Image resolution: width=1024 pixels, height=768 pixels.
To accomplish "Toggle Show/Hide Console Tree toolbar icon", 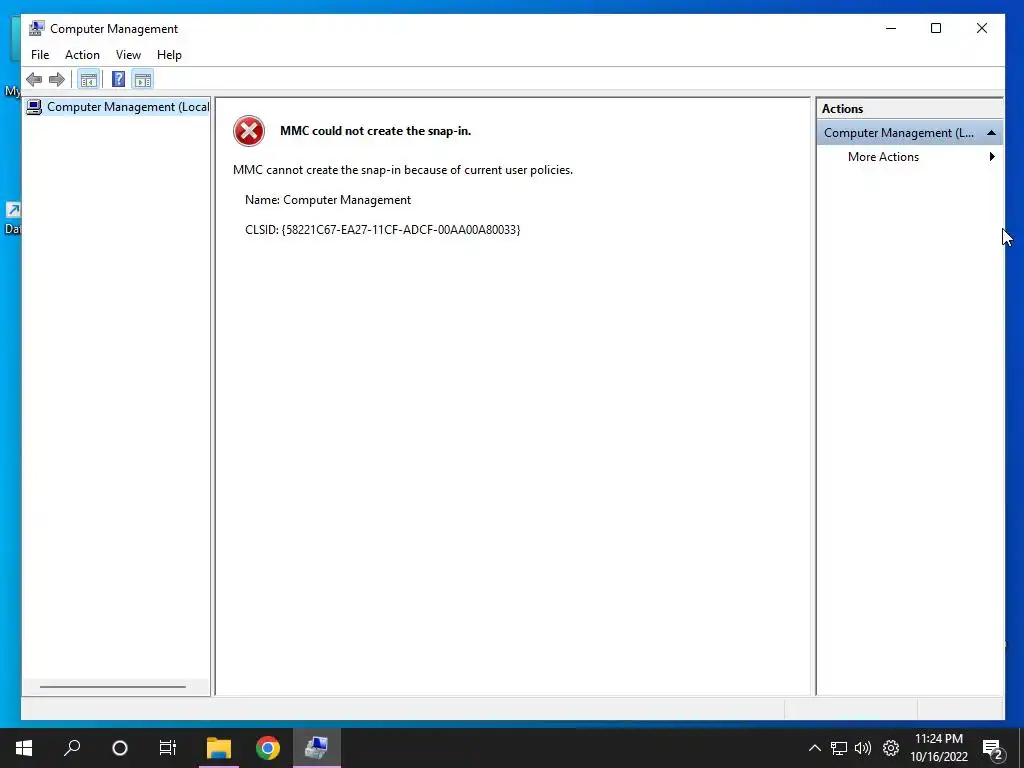I will 88,80.
